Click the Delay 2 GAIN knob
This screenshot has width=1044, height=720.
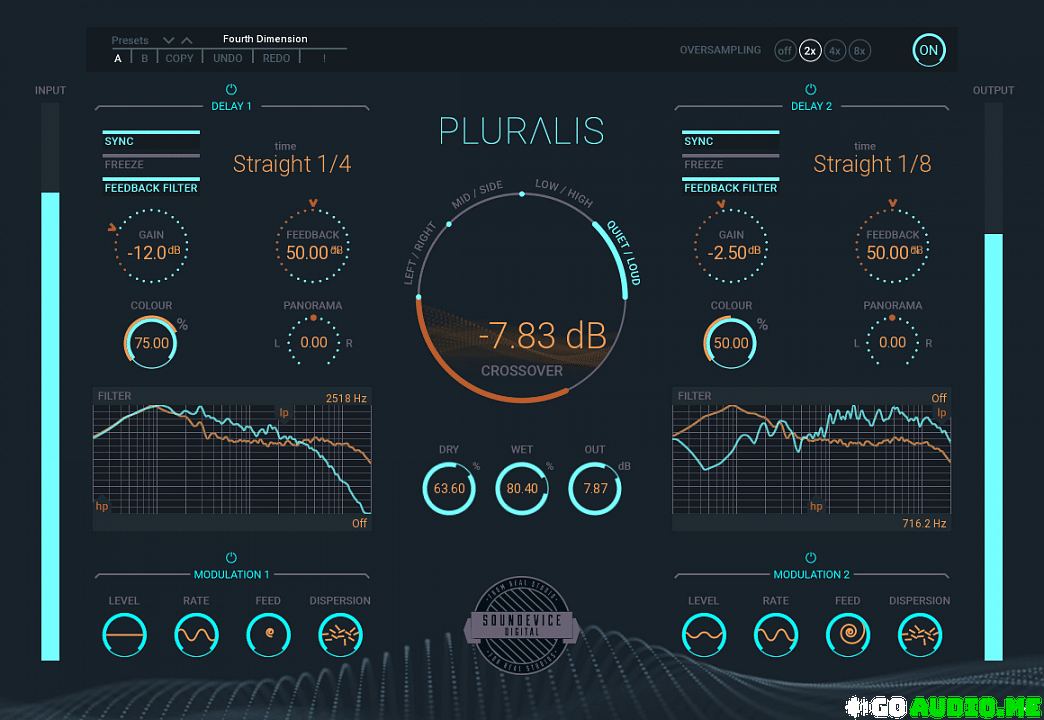[x=731, y=246]
